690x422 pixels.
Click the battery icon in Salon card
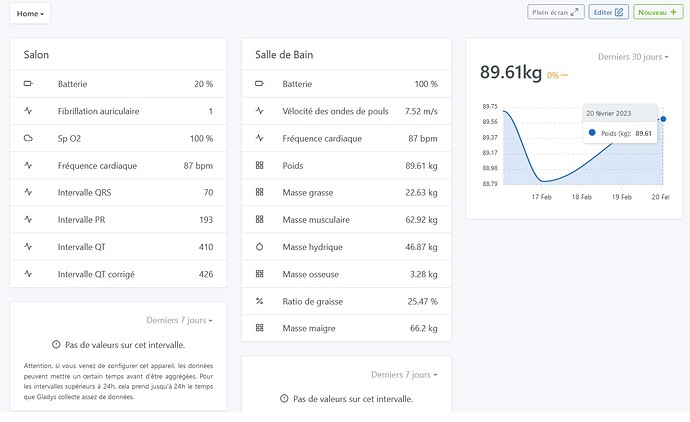(28, 84)
